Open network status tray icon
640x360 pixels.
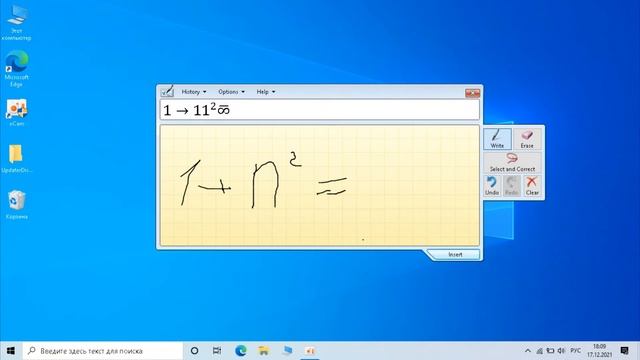539,351
